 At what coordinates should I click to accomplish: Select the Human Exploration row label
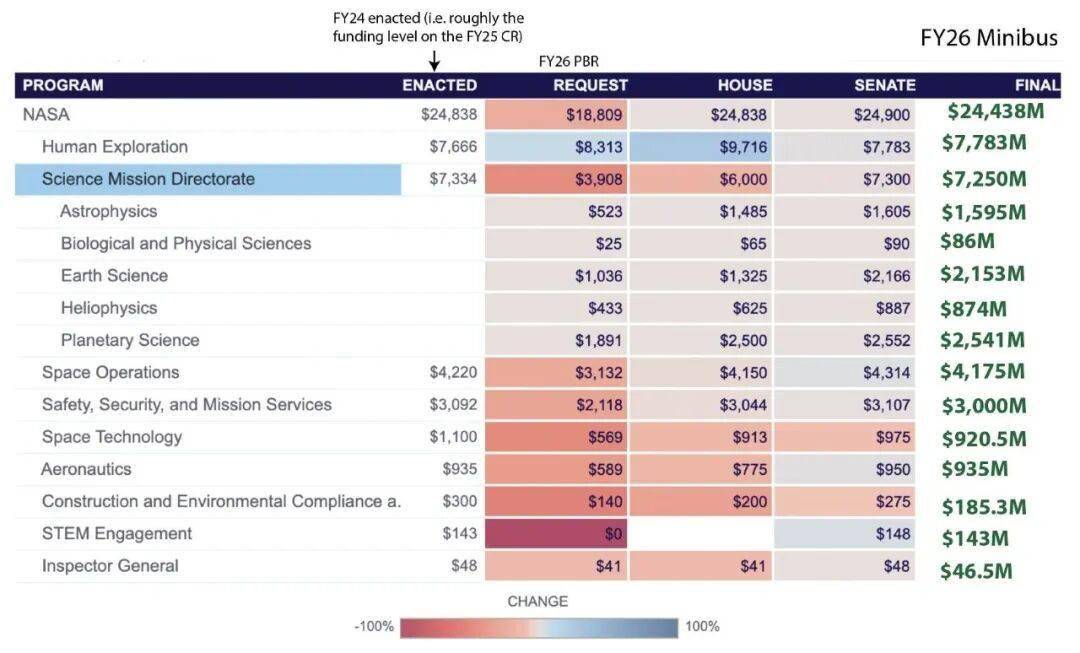pyautogui.click(x=115, y=147)
